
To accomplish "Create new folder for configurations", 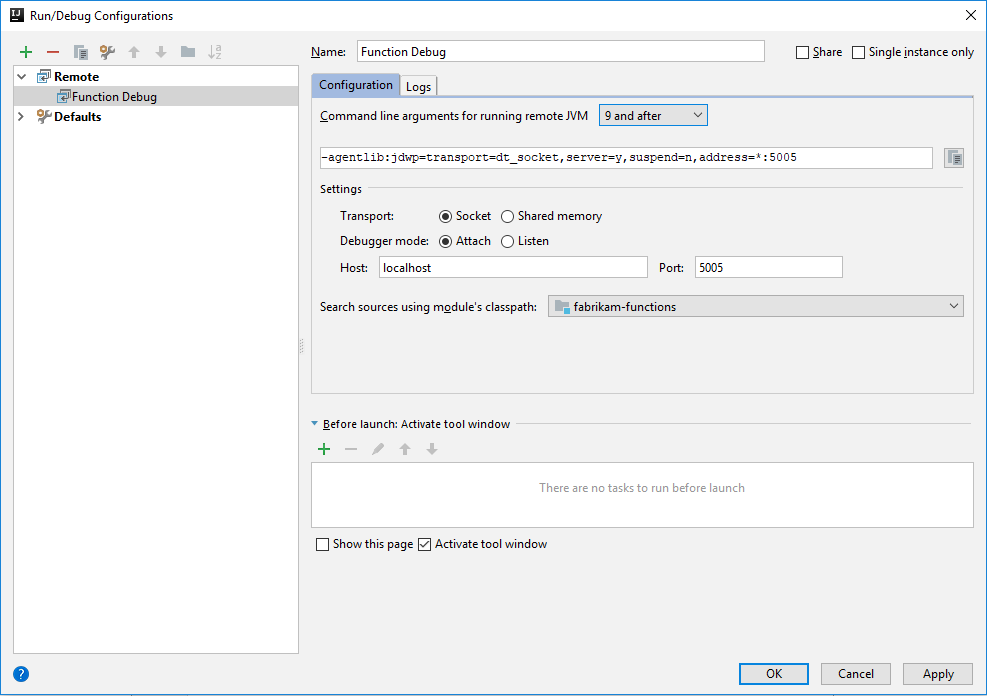I will pos(188,52).
